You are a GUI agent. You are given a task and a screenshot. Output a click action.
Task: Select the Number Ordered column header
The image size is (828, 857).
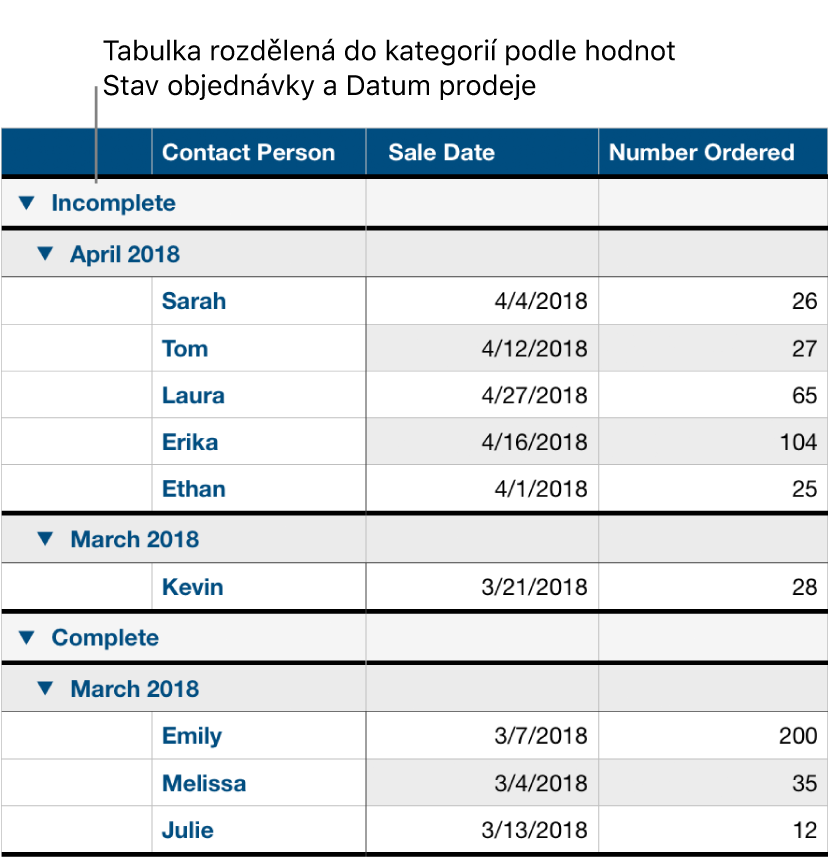(712, 152)
